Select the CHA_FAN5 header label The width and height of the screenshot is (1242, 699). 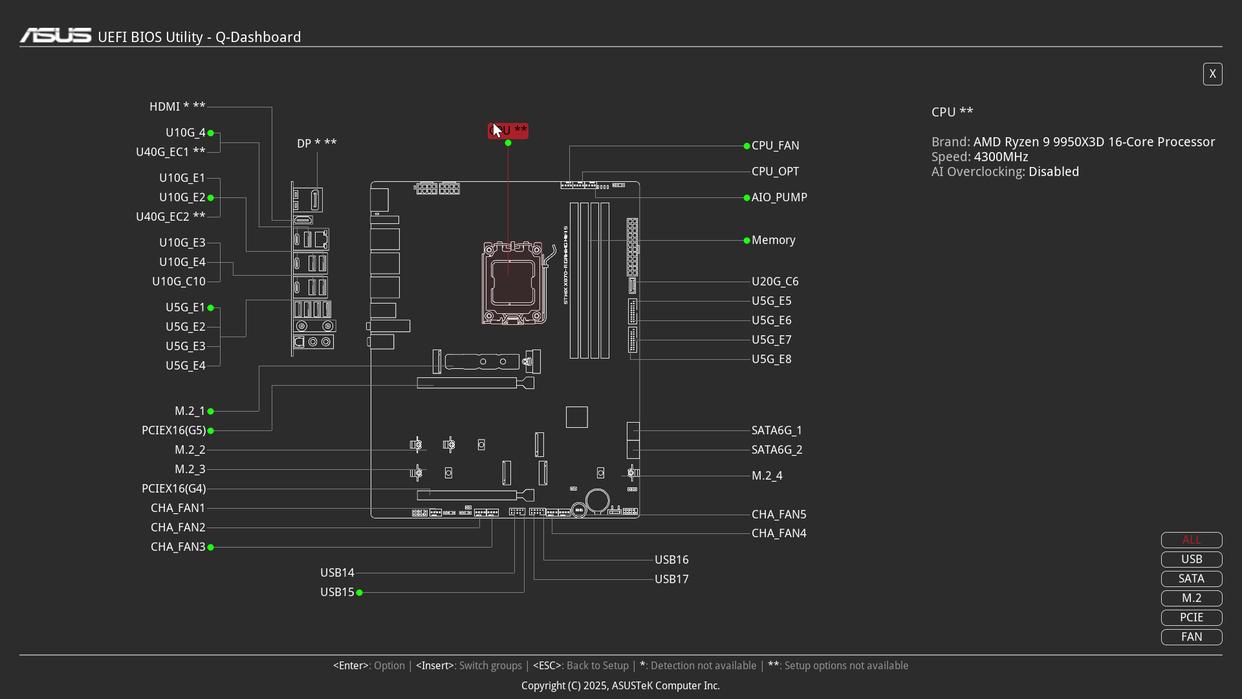tap(779, 515)
